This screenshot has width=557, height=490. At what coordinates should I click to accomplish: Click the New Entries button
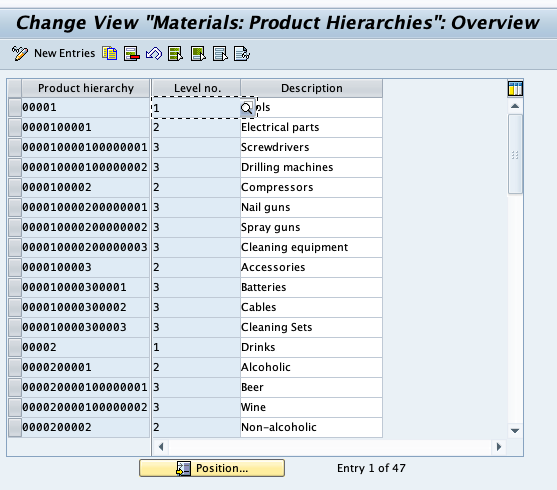point(65,53)
